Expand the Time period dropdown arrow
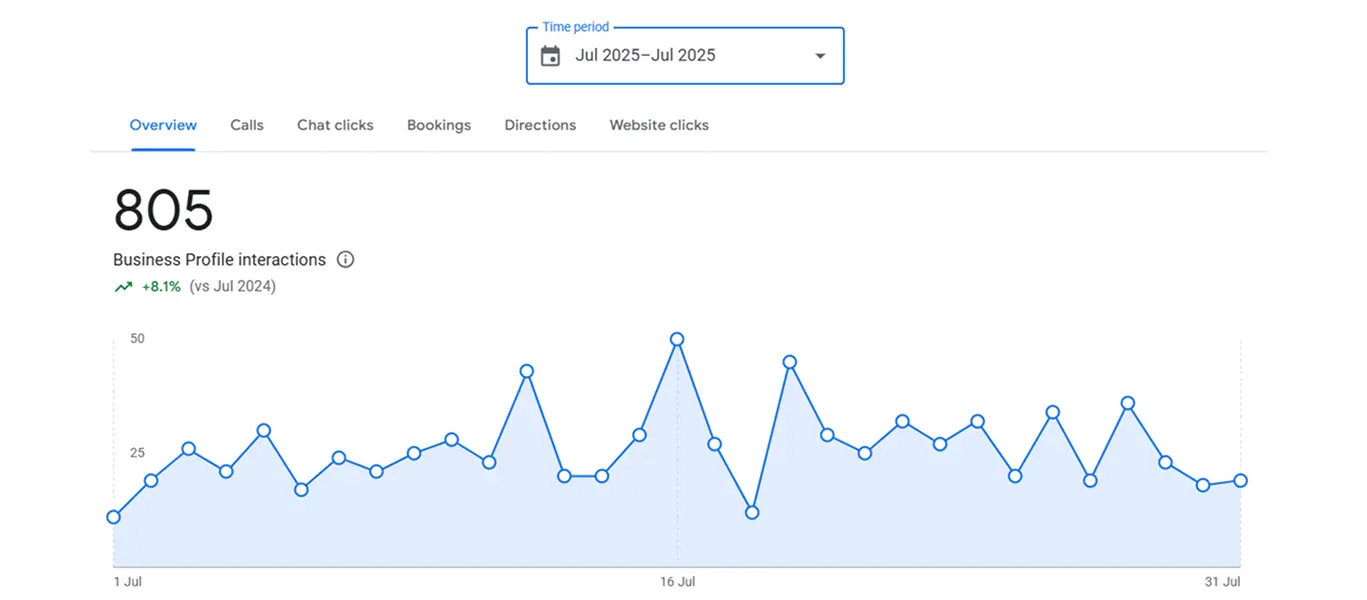1367x600 pixels. click(820, 56)
